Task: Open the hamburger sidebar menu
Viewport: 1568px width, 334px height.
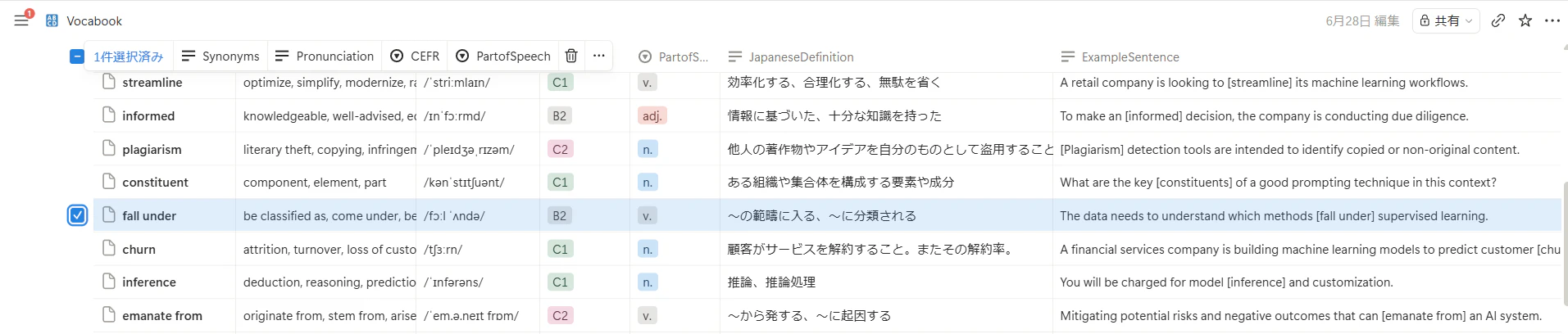Action: [21, 20]
